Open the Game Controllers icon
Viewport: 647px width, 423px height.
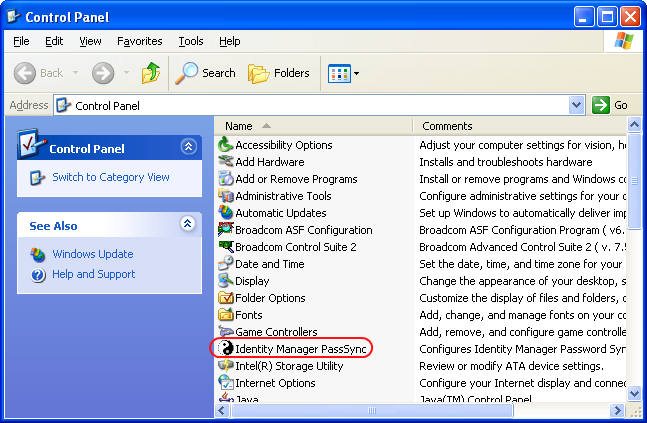[226, 332]
